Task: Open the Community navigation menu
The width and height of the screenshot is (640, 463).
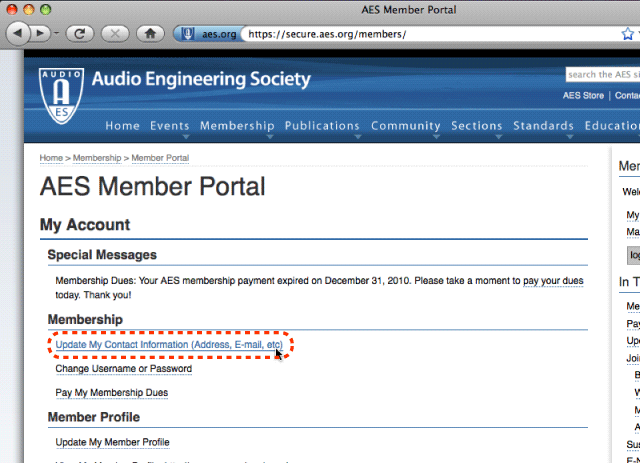Action: (x=405, y=126)
